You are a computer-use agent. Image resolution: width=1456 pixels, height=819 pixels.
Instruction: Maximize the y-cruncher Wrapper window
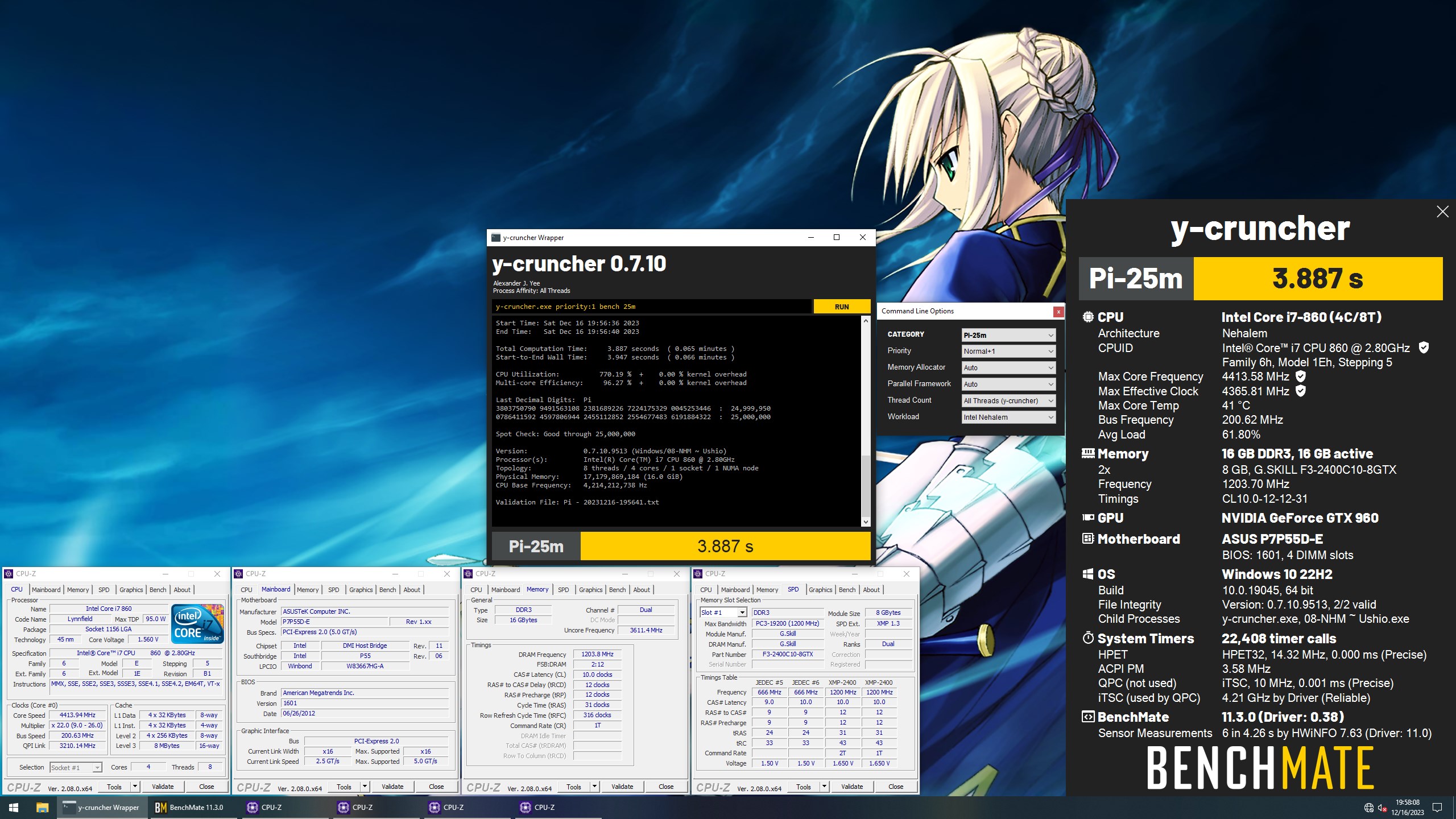coord(837,238)
